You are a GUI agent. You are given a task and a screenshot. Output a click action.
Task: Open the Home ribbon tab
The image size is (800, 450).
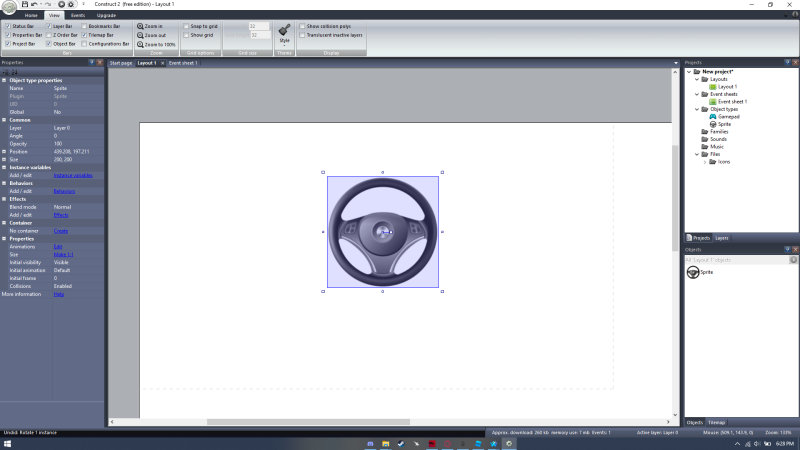click(x=31, y=15)
